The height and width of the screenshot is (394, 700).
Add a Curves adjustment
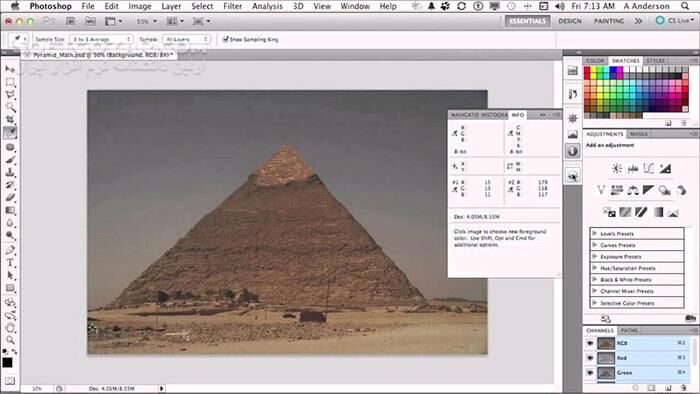649,168
